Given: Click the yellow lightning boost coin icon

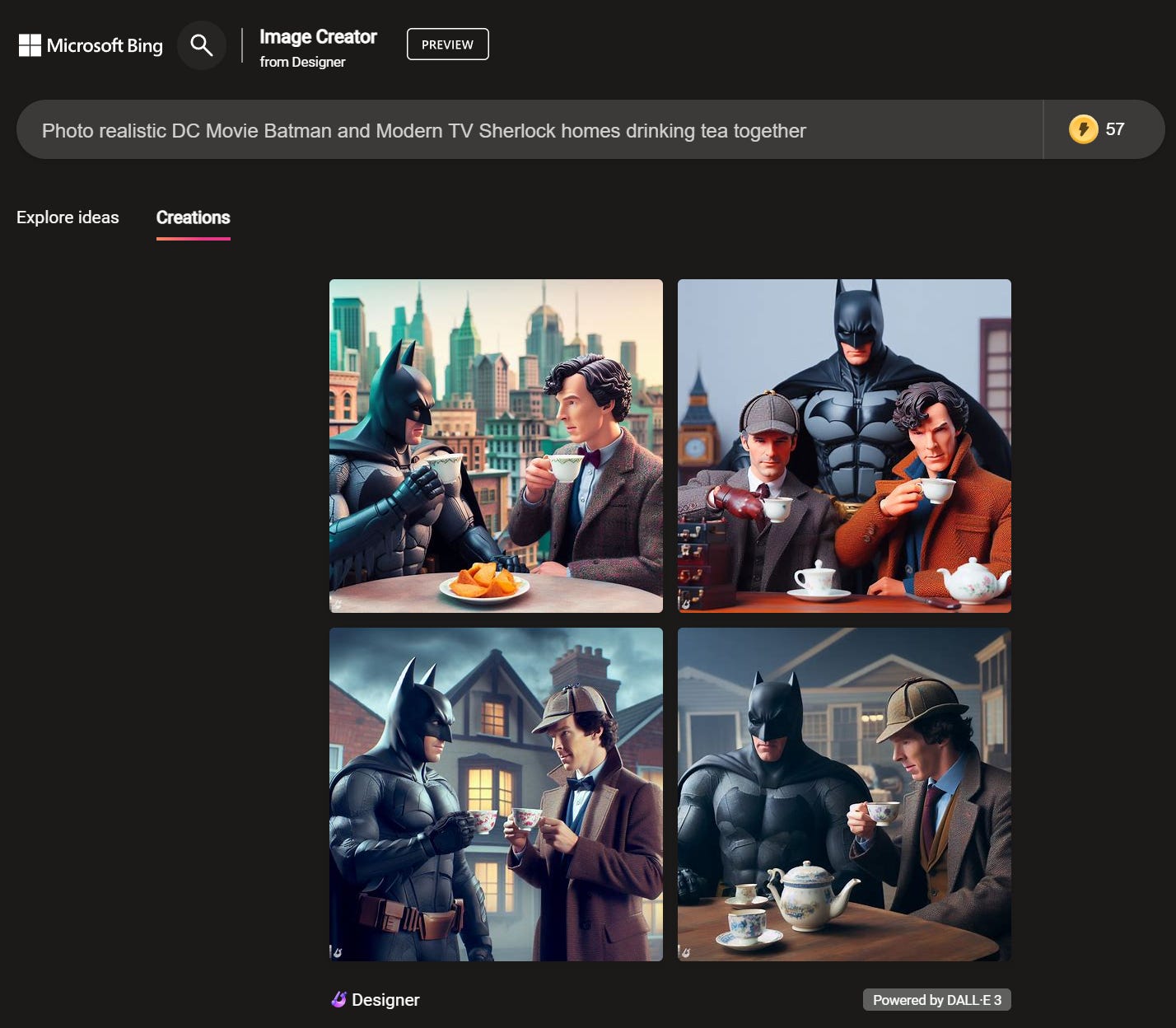Looking at the screenshot, I should [1084, 129].
